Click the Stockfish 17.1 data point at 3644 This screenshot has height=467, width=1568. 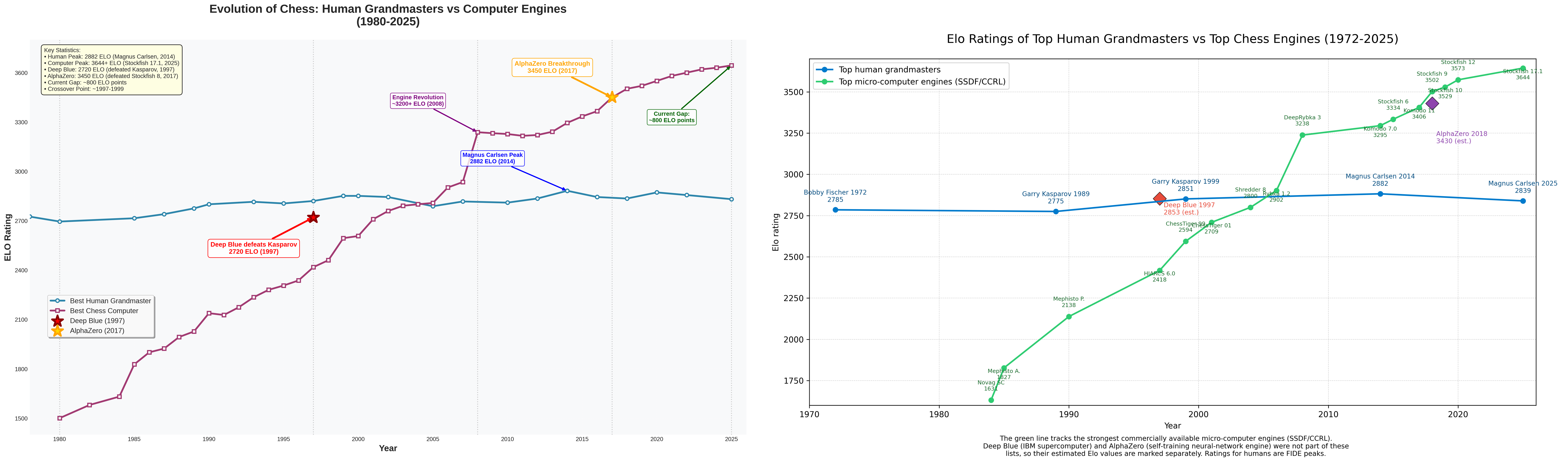(1523, 68)
